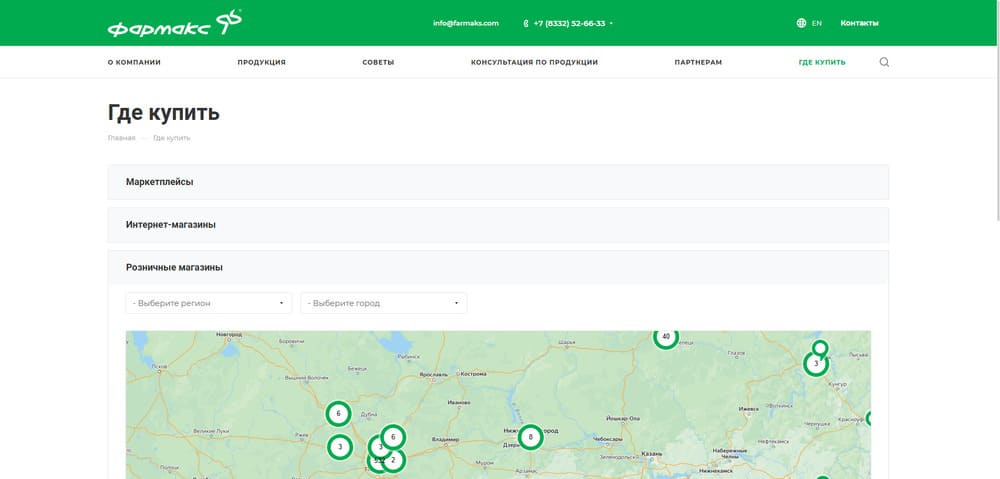
Task: Open the 'Выберите регион' dropdown
Action: coord(208,303)
